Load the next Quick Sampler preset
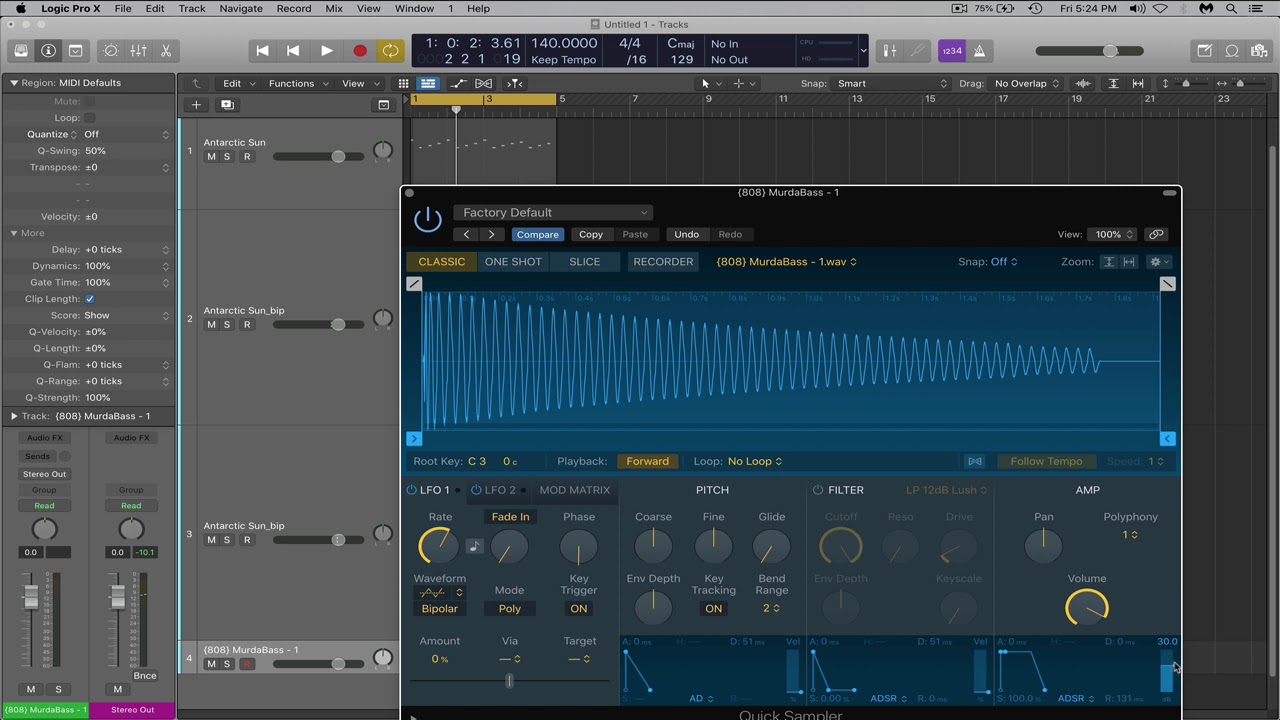The width and height of the screenshot is (1280, 720). click(491, 234)
